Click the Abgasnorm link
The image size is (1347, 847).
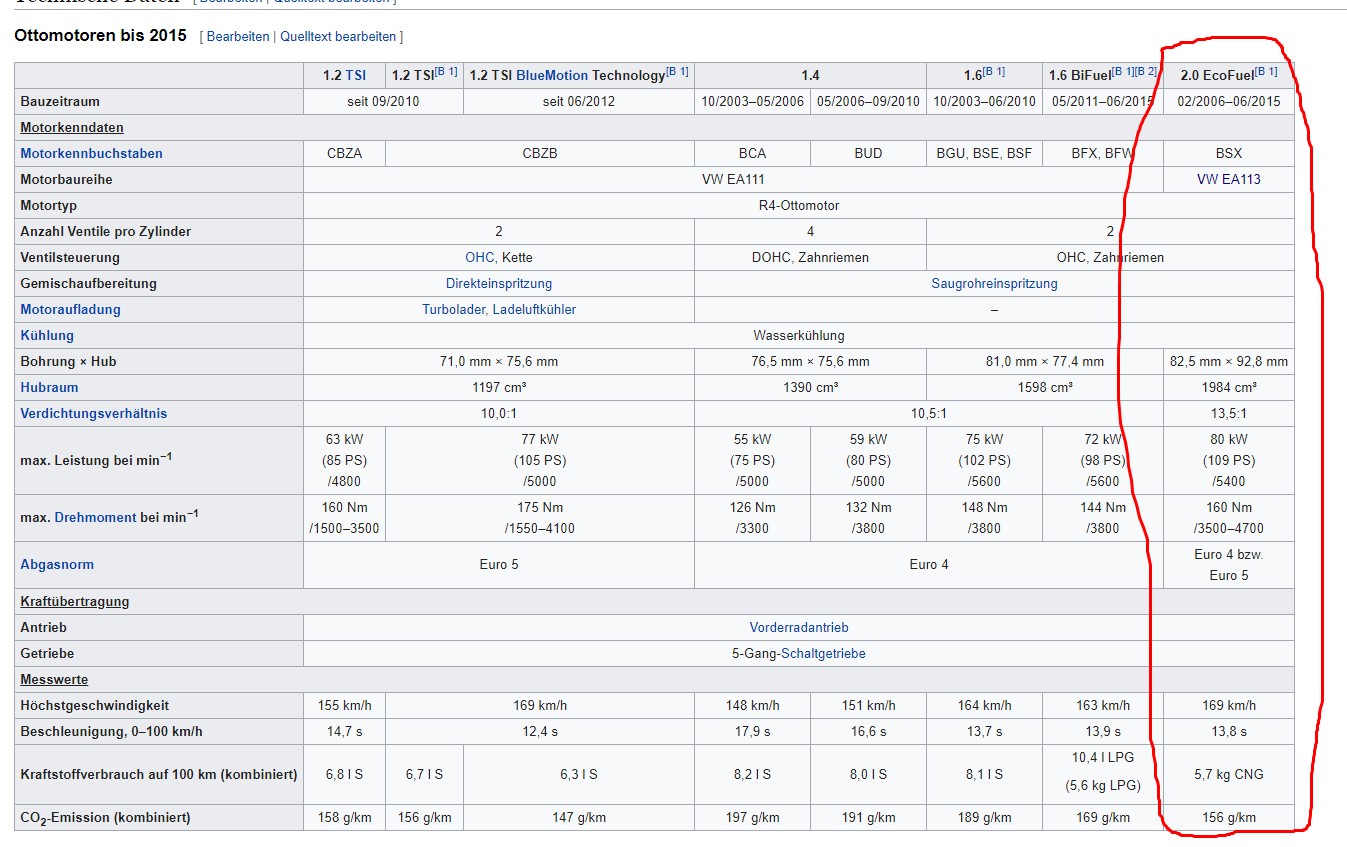click(x=57, y=564)
